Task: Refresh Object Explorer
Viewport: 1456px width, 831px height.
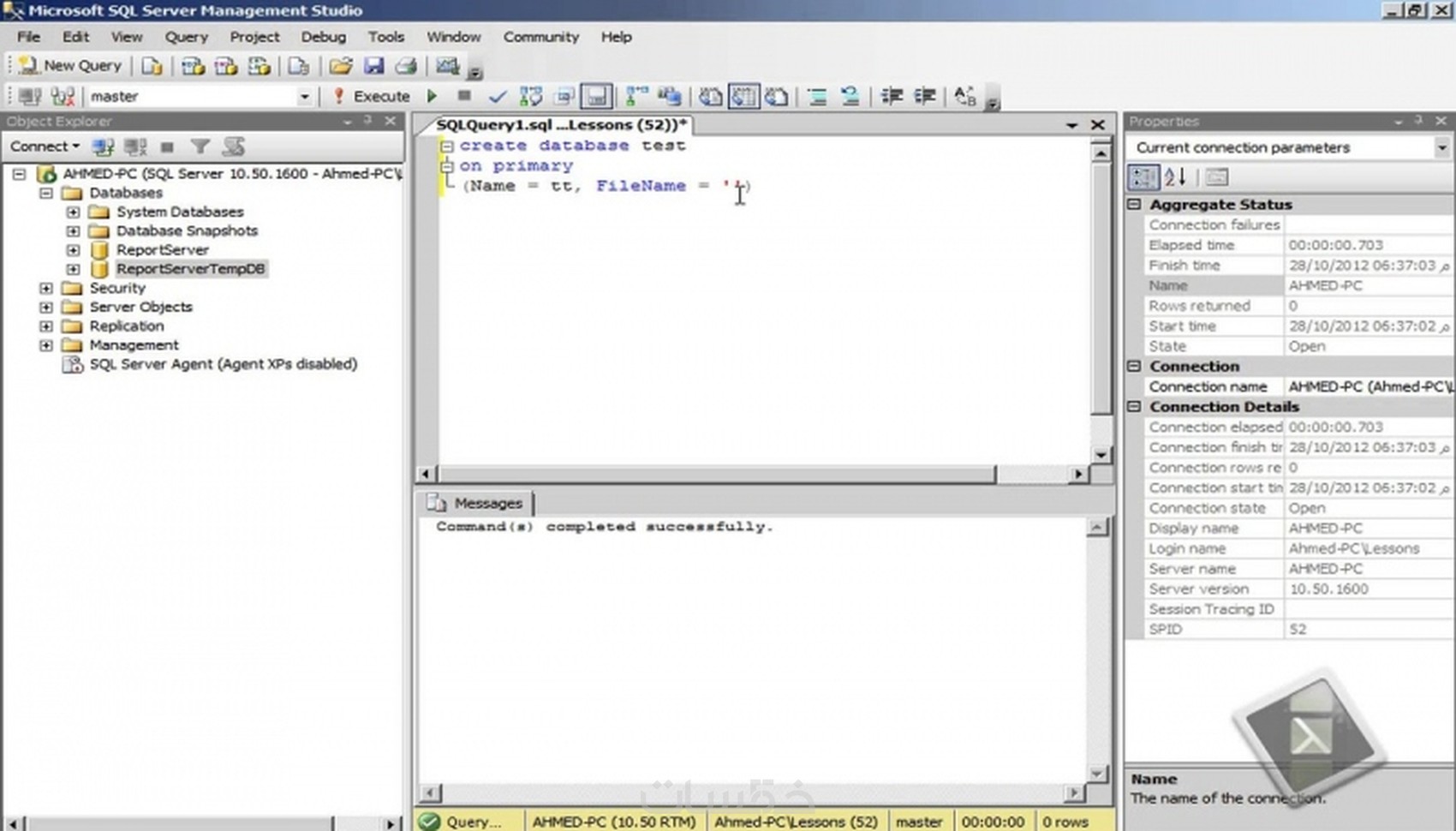Action: point(234,146)
